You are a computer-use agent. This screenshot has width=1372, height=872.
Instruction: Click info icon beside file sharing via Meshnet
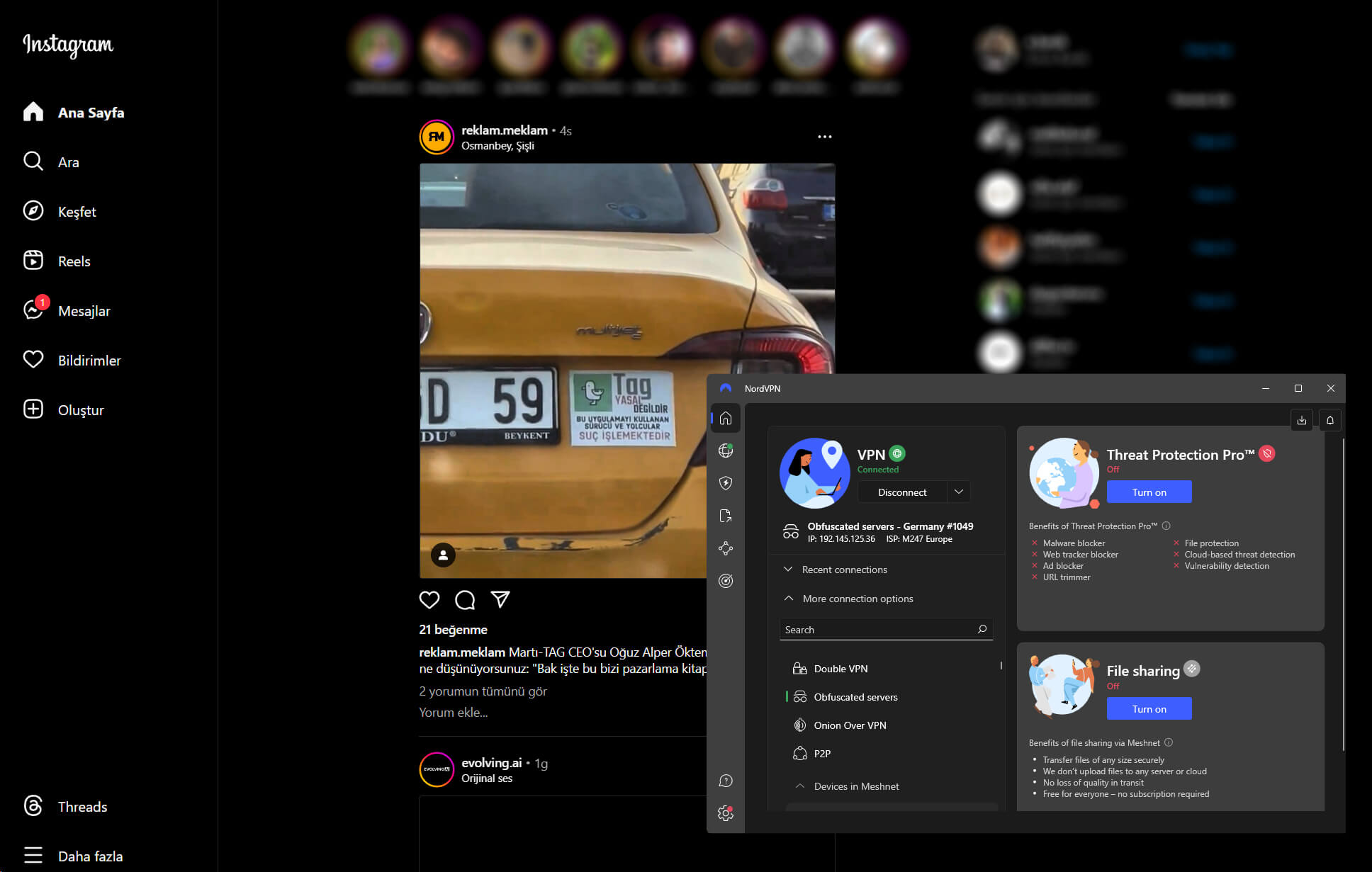1169,742
